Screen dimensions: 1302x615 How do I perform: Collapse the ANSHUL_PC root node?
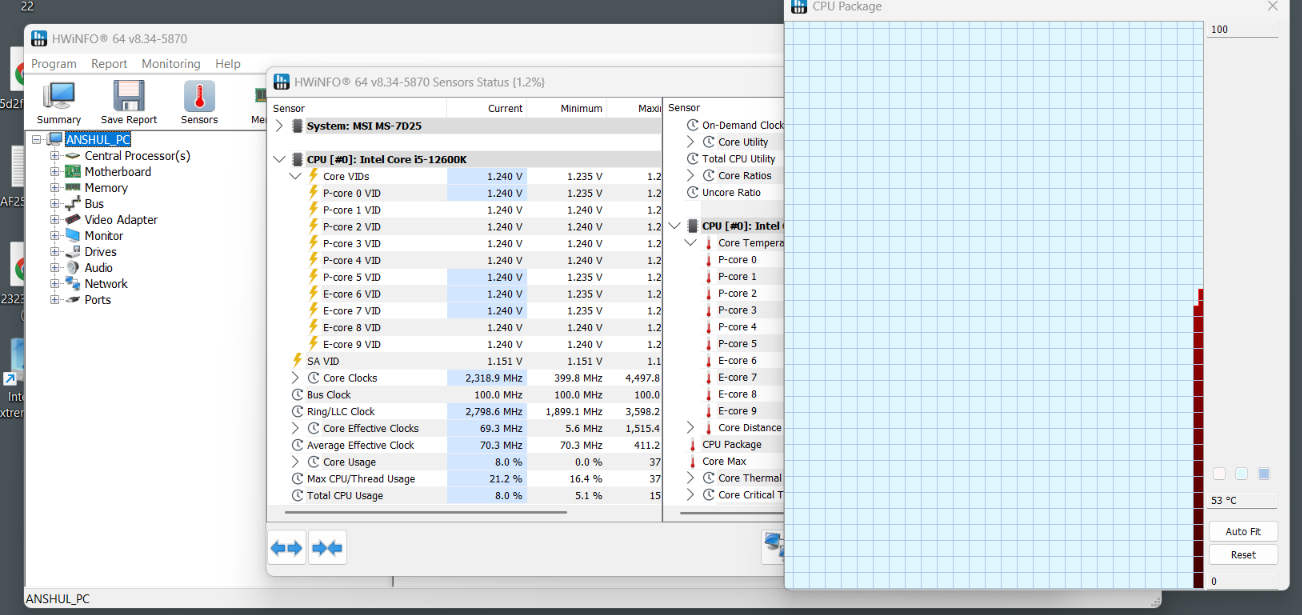pos(37,140)
